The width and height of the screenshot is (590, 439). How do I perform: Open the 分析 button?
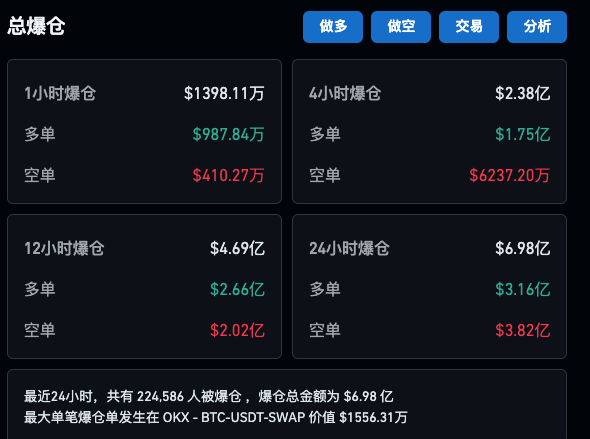pyautogui.click(x=537, y=27)
